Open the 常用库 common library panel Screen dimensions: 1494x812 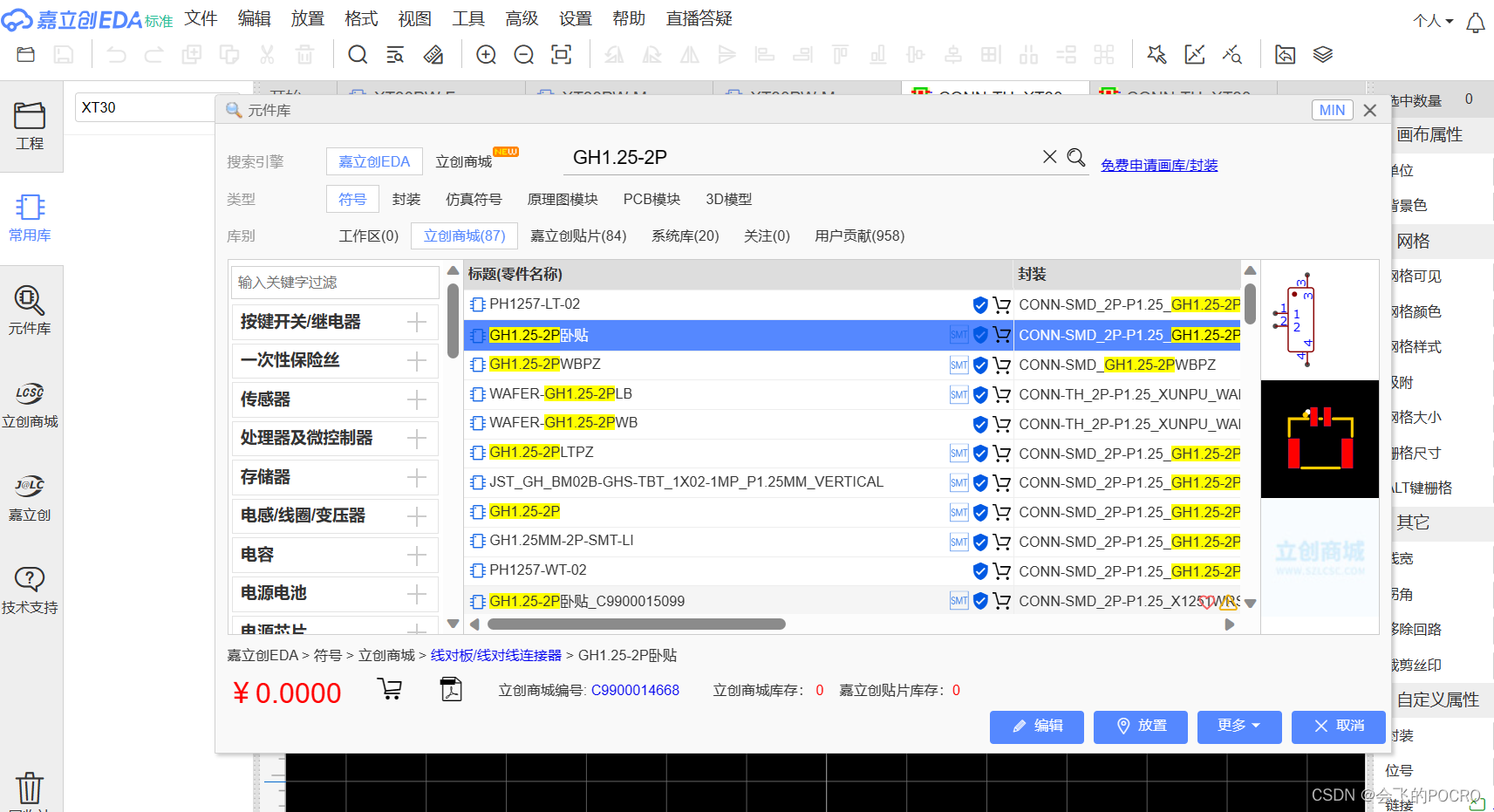click(30, 218)
